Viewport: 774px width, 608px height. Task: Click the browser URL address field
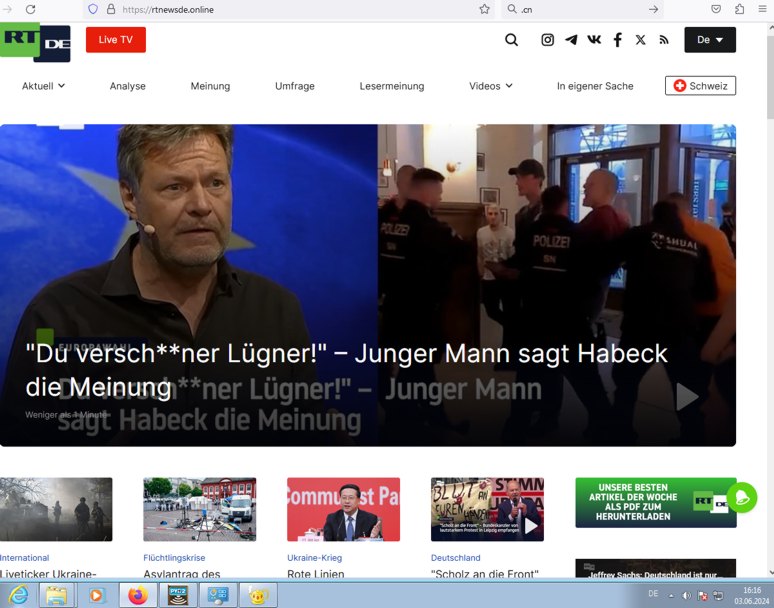tap(290, 9)
